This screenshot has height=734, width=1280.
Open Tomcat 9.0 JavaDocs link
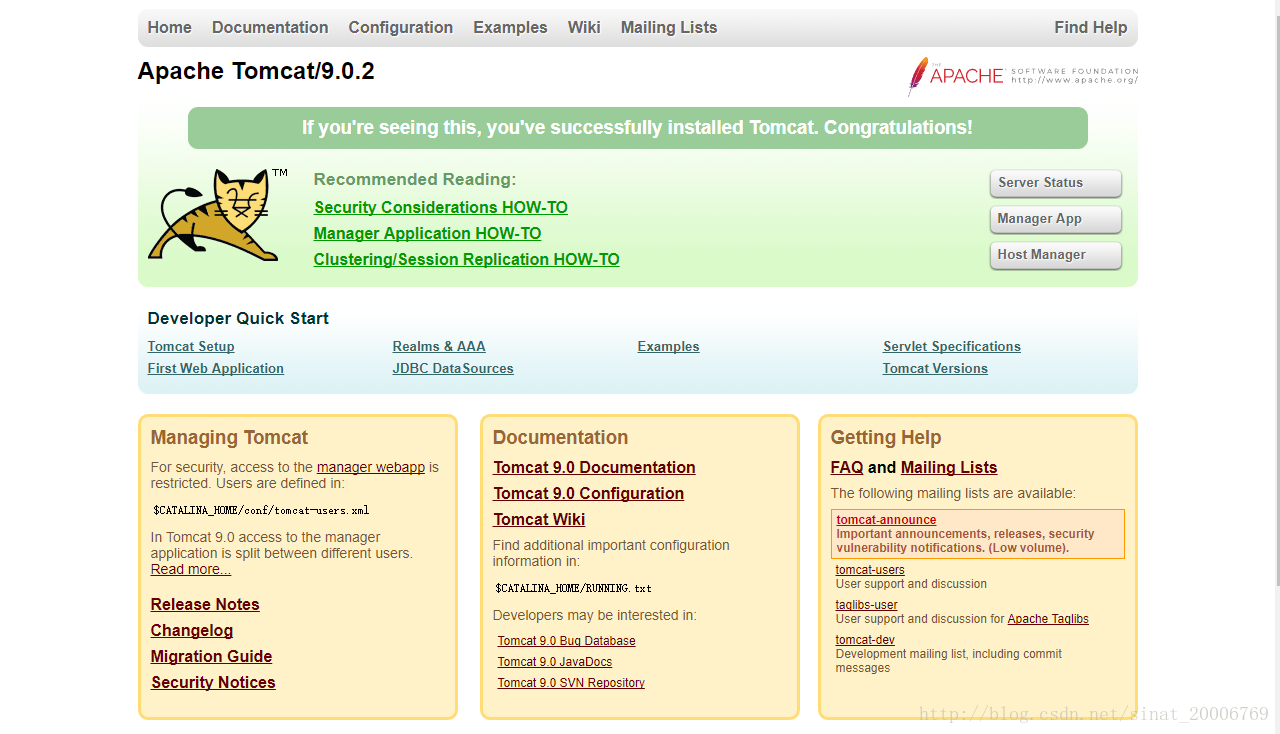(x=555, y=662)
